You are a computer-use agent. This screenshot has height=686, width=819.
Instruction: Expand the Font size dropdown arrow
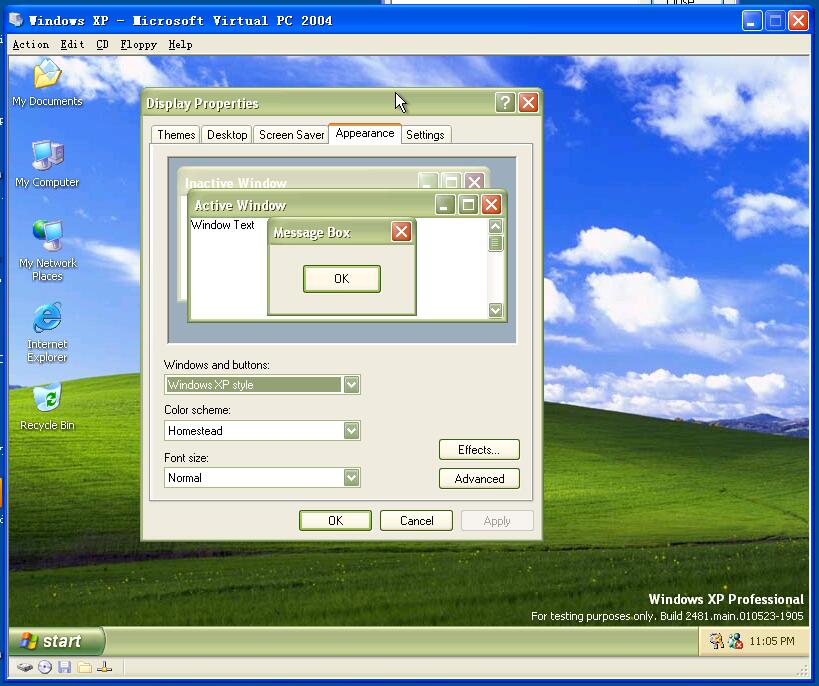(352, 477)
